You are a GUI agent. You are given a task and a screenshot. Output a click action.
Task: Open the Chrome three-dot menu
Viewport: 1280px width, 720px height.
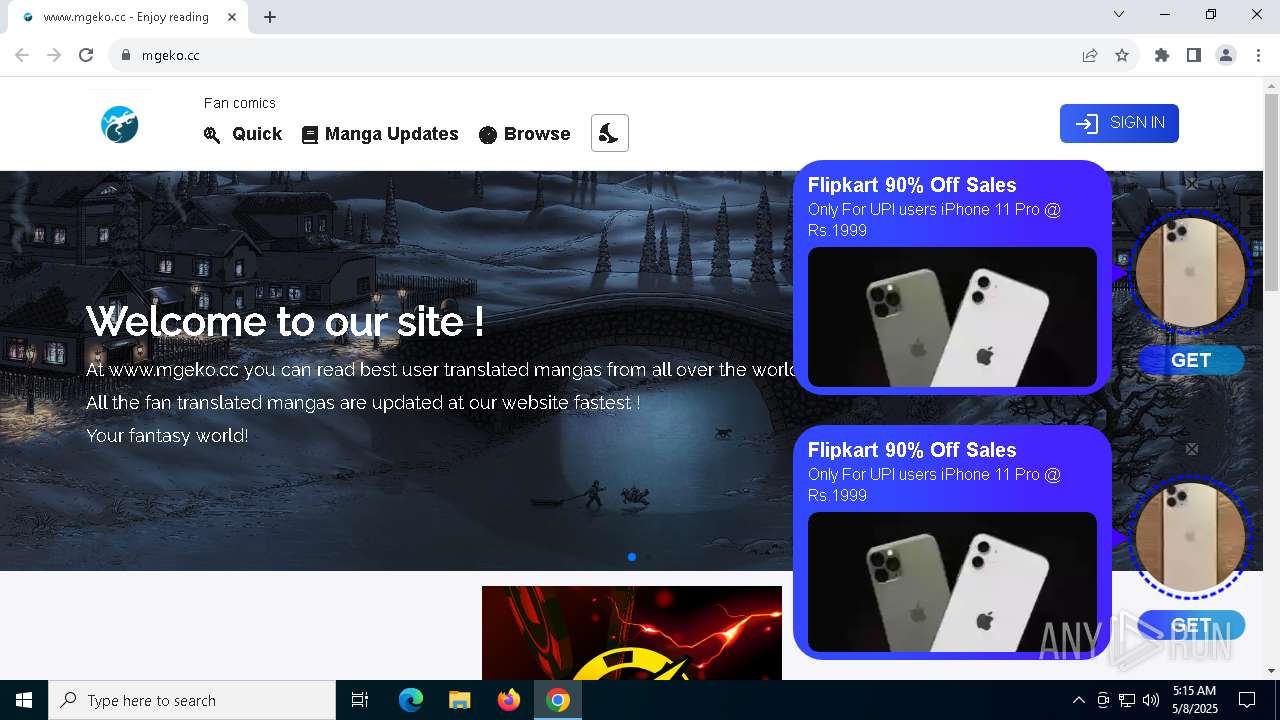tap(1258, 55)
